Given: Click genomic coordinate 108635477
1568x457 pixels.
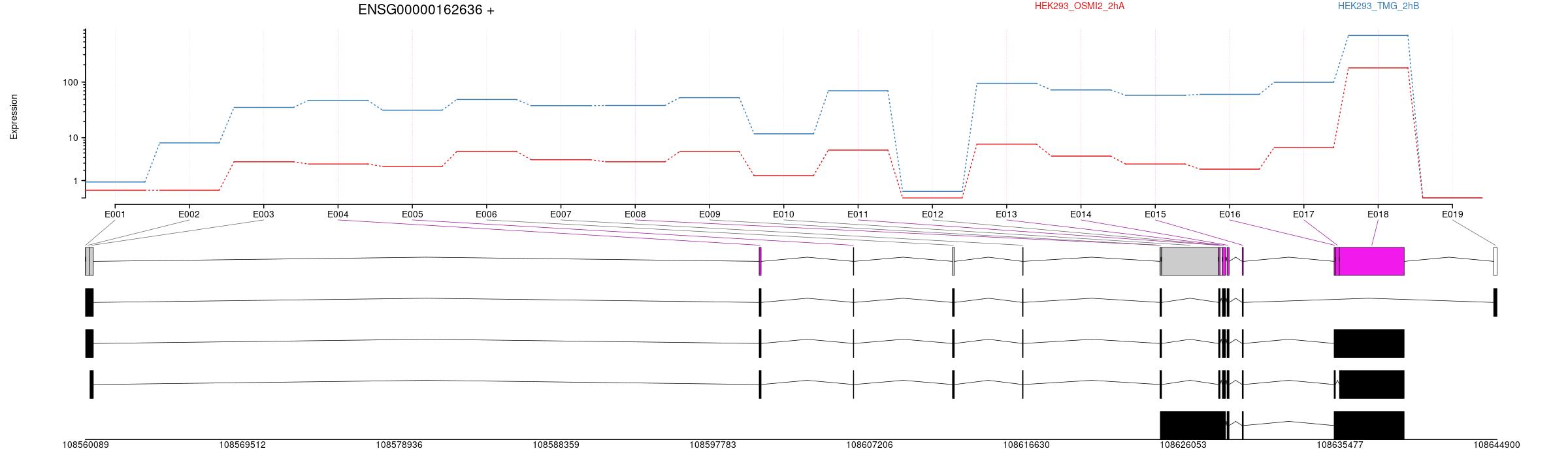Looking at the screenshot, I should tap(1340, 445).
